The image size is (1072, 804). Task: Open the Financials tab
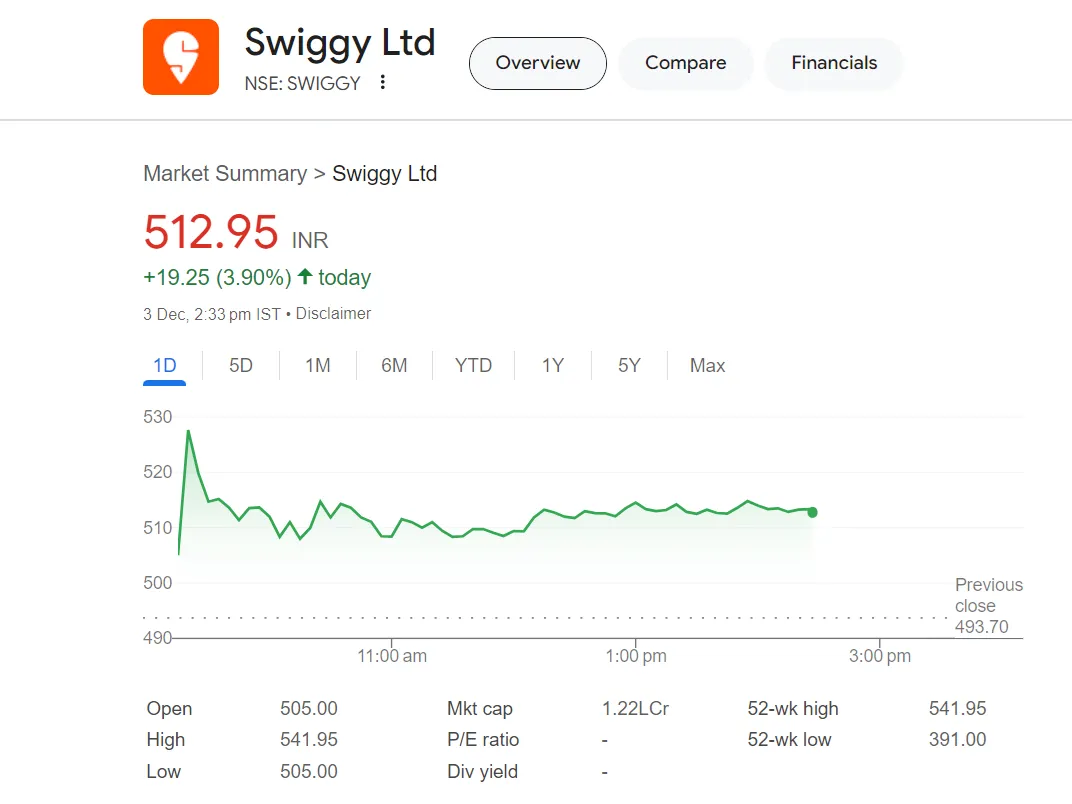click(834, 63)
